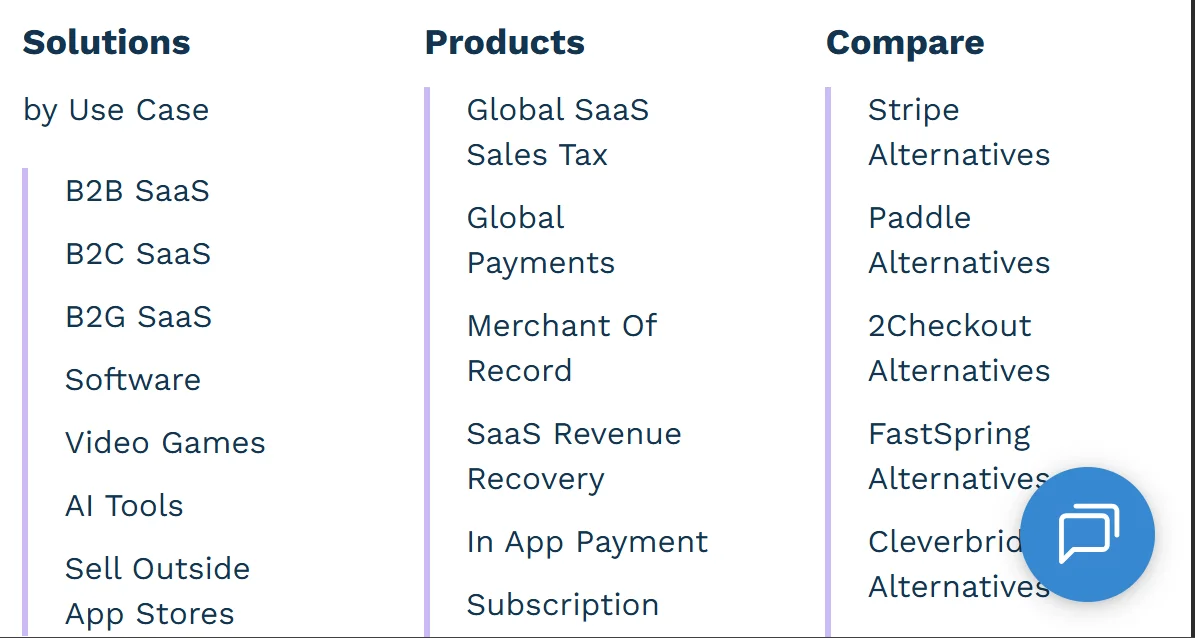Image resolution: width=1195 pixels, height=638 pixels.
Task: Go to Global Payments product page
Action: (x=540, y=240)
